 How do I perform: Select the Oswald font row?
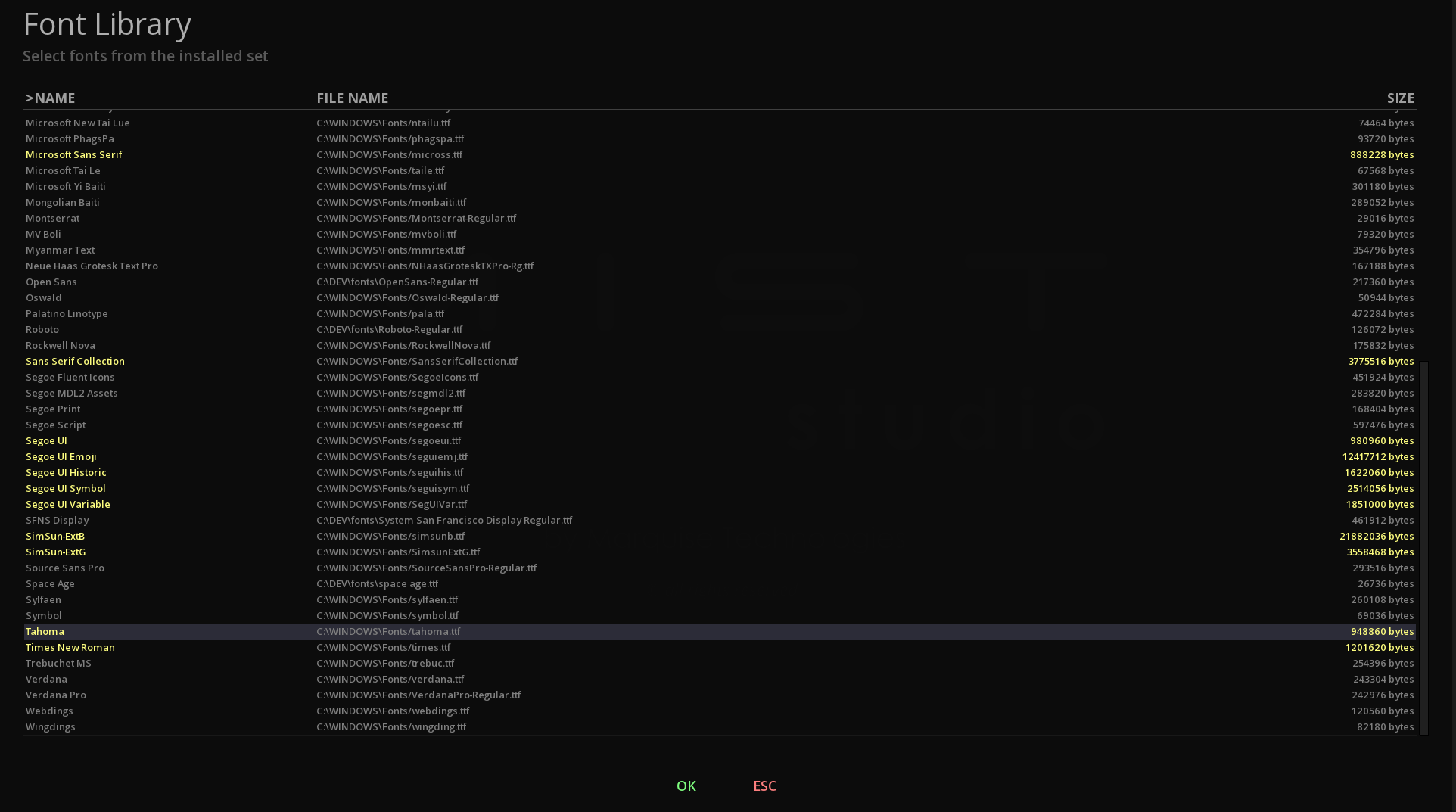tap(720, 297)
